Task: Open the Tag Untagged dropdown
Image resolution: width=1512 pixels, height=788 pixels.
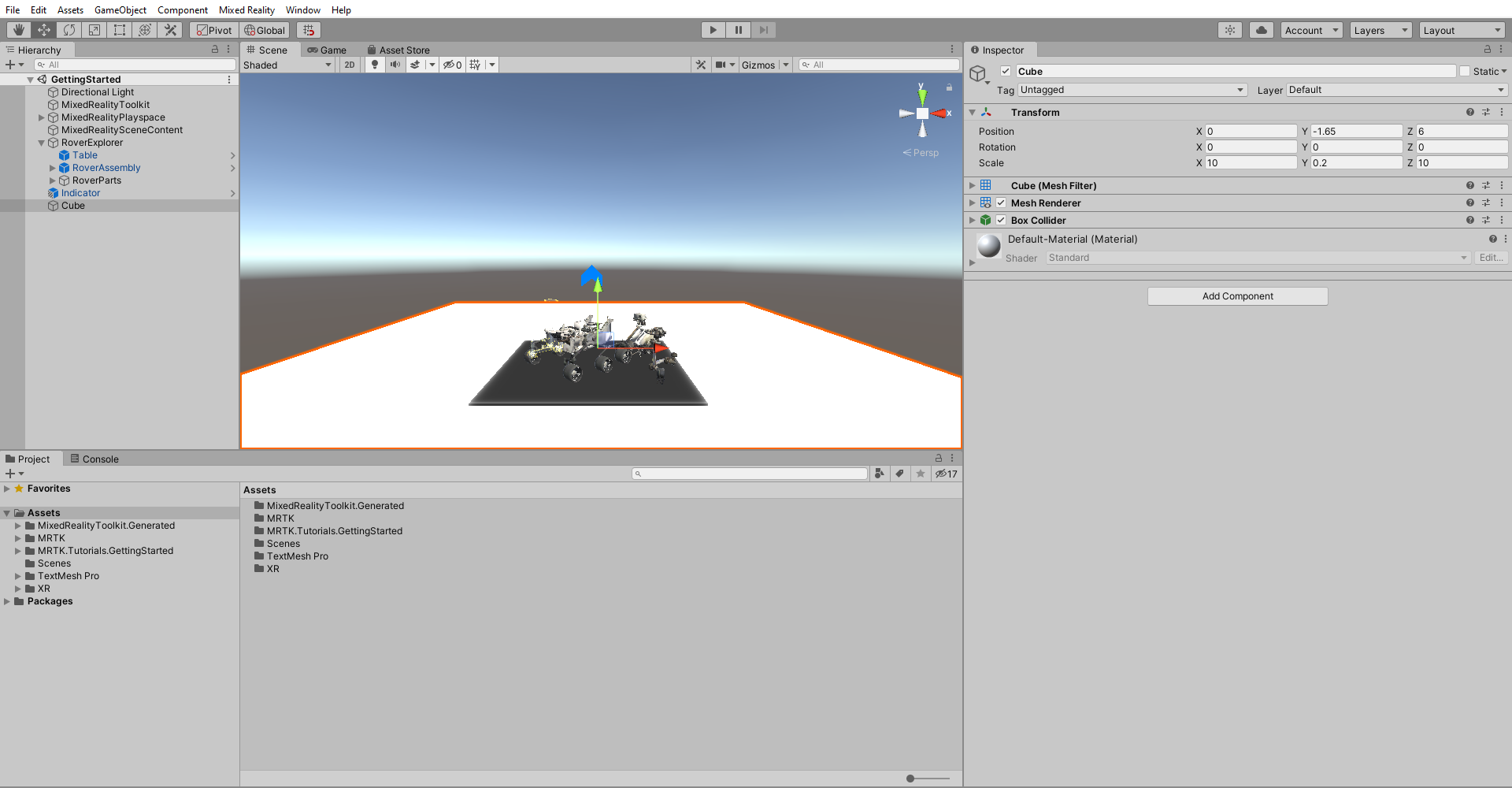Action: [x=1131, y=90]
